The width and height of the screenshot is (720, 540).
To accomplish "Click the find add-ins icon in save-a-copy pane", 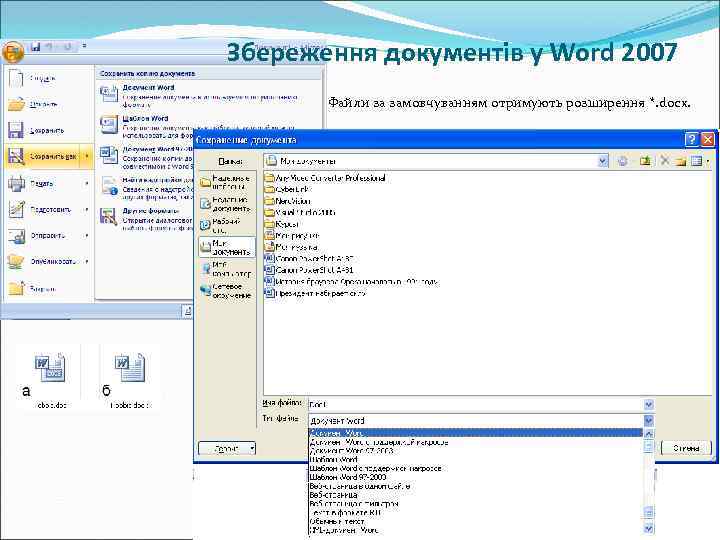I will click(x=109, y=187).
